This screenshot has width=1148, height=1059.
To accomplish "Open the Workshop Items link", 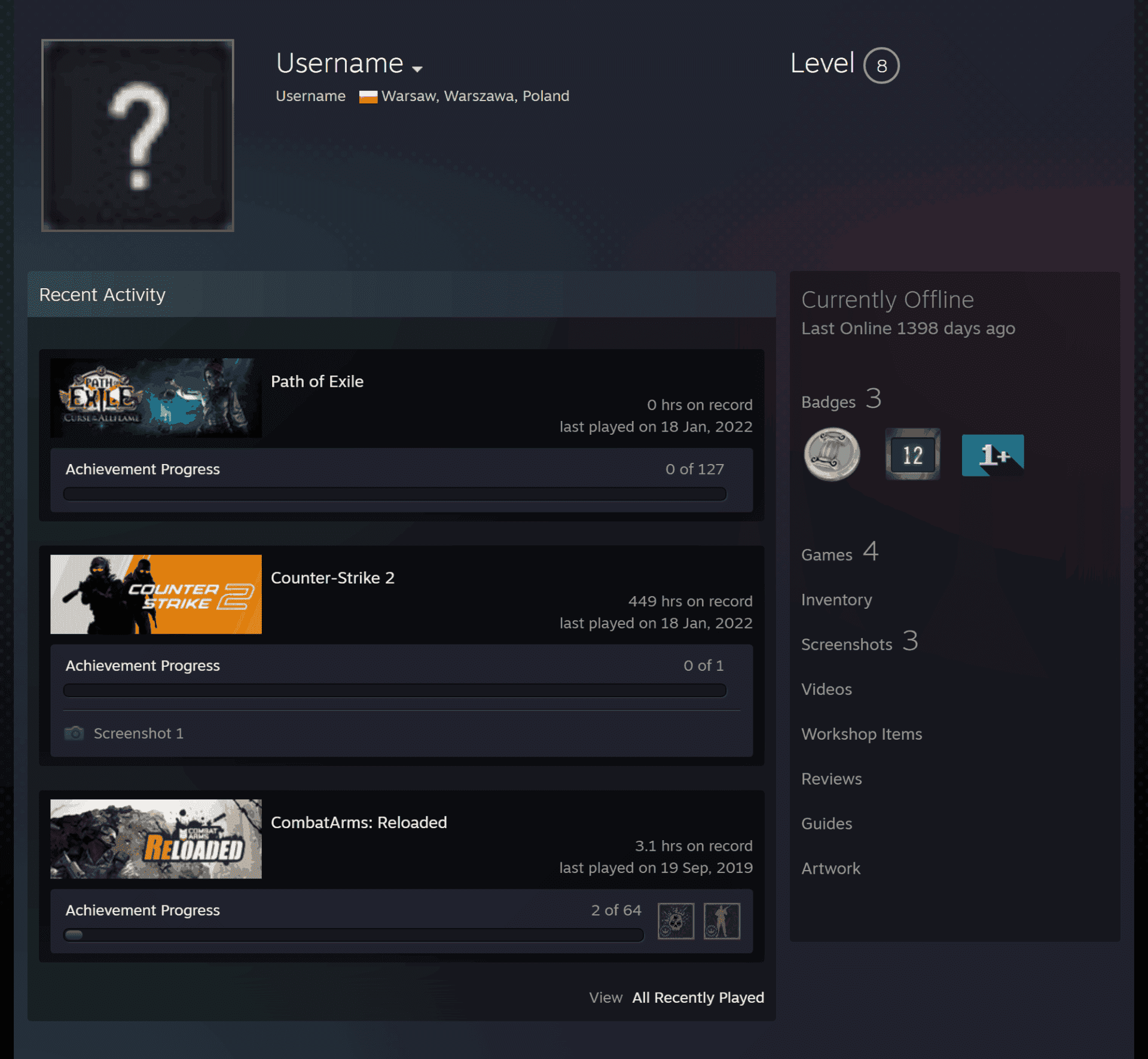I will (x=862, y=734).
